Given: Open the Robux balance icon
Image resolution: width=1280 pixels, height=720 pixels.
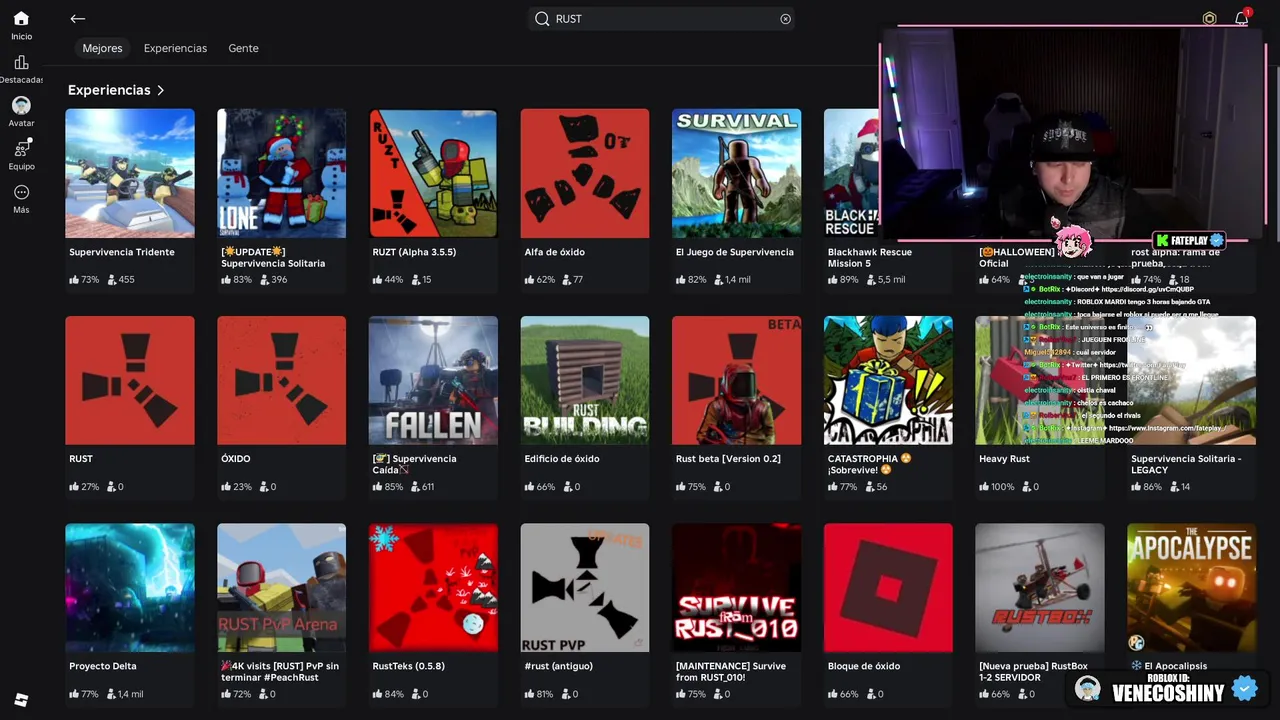Looking at the screenshot, I should click(x=1209, y=18).
